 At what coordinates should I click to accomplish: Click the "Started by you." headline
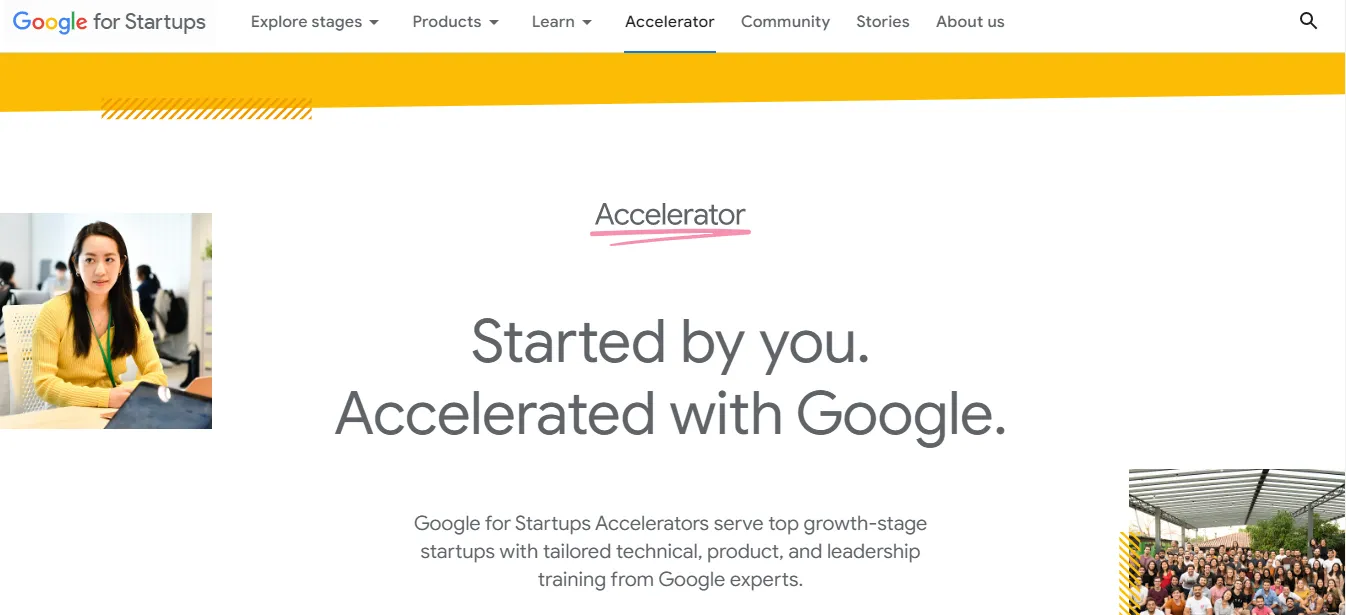(670, 341)
